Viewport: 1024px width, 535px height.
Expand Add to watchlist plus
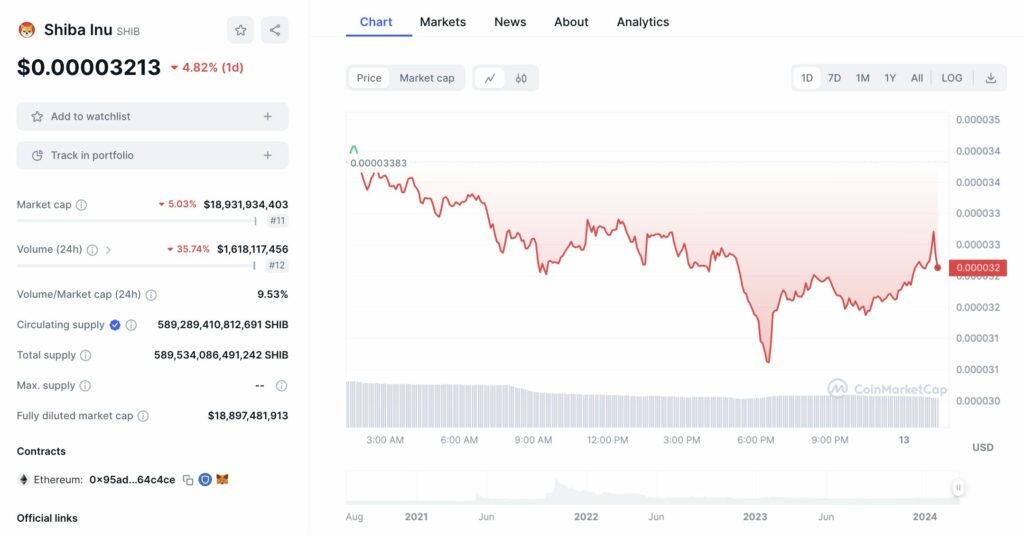tap(267, 117)
